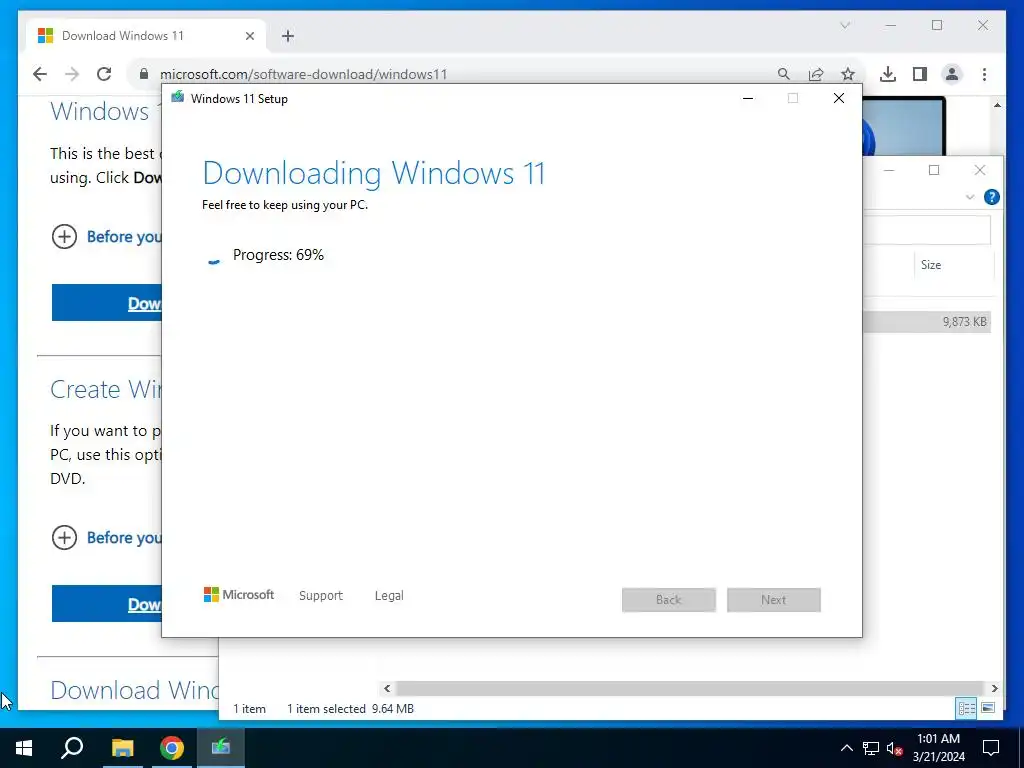Click browser page scroll up arrow
1024x768 pixels.
pyautogui.click(x=997, y=105)
